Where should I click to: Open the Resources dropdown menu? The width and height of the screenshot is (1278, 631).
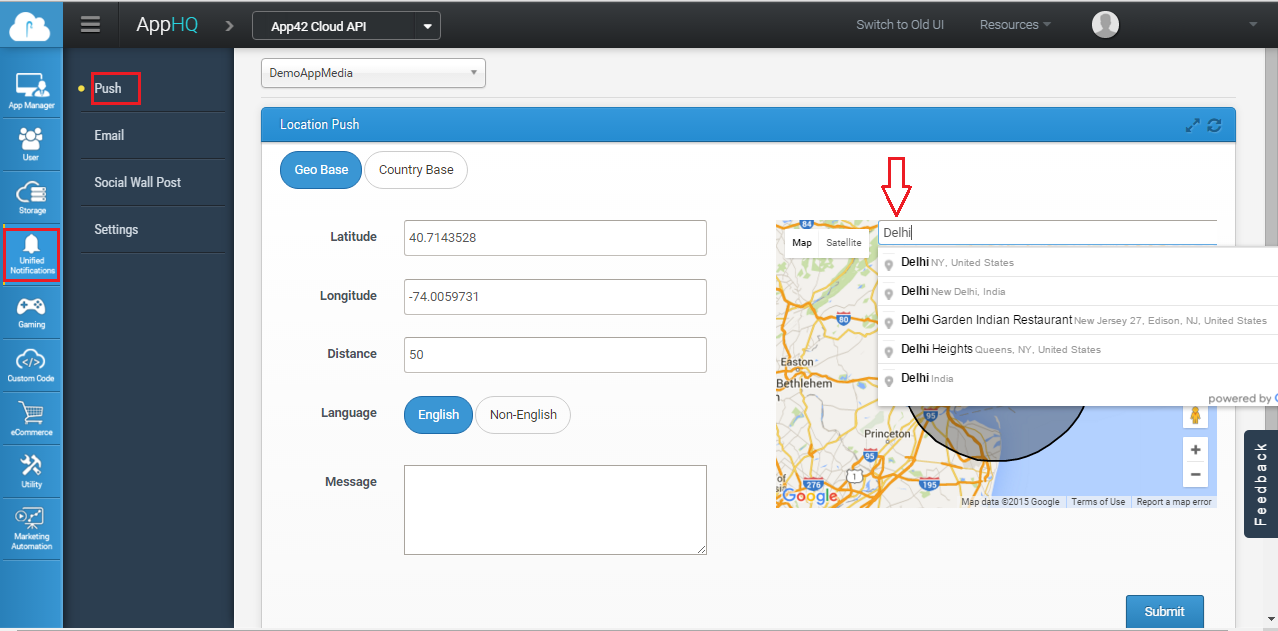pyautogui.click(x=1015, y=25)
